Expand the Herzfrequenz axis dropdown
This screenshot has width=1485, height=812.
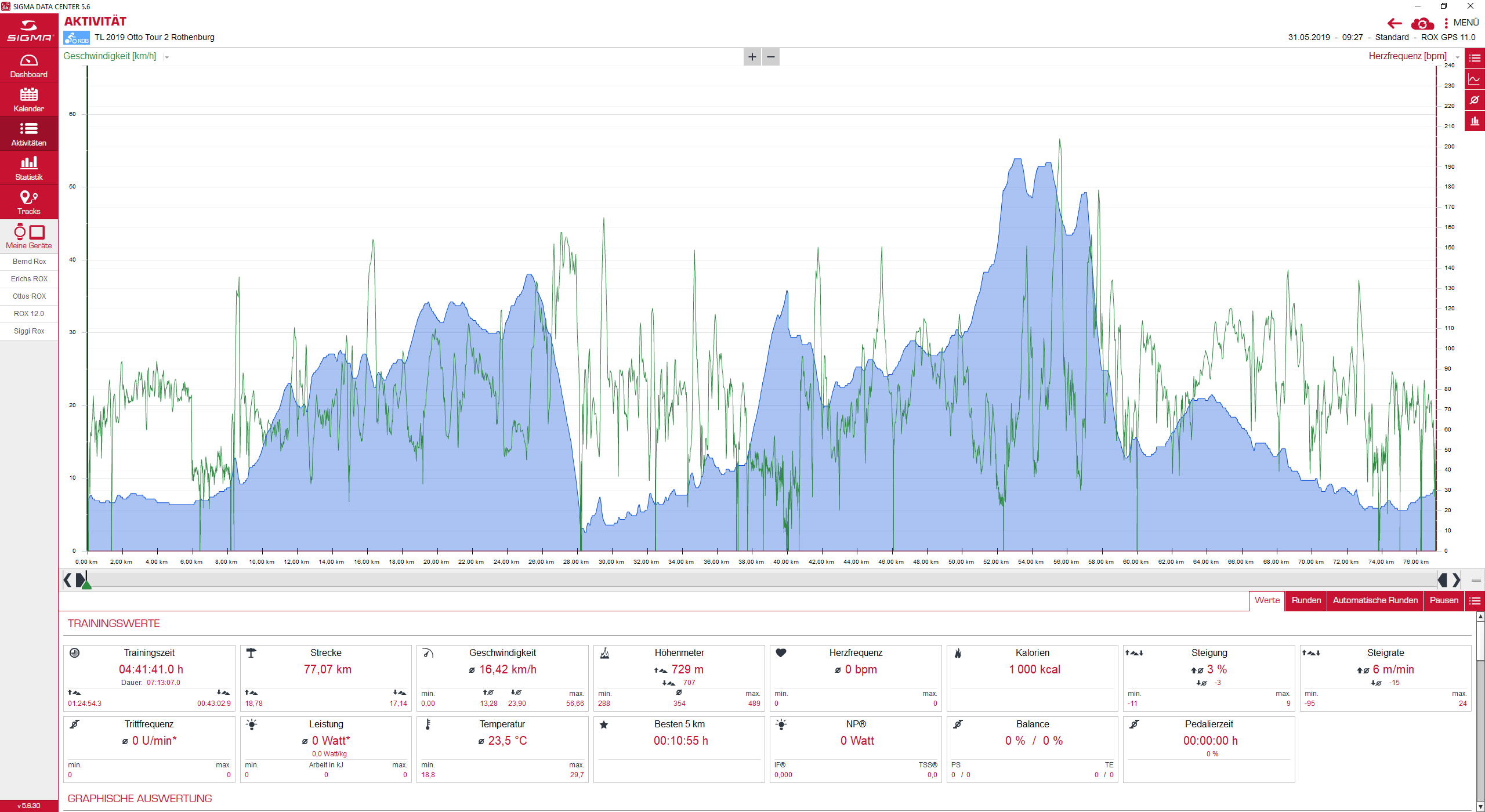pyautogui.click(x=1457, y=57)
